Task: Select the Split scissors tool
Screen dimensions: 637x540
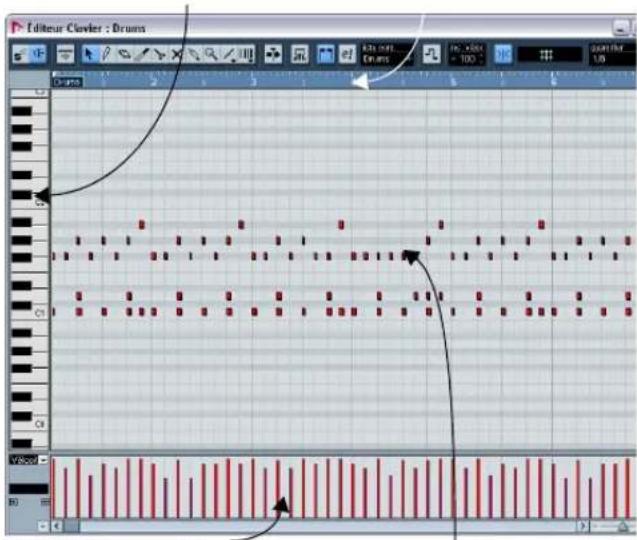Action: coord(160,54)
